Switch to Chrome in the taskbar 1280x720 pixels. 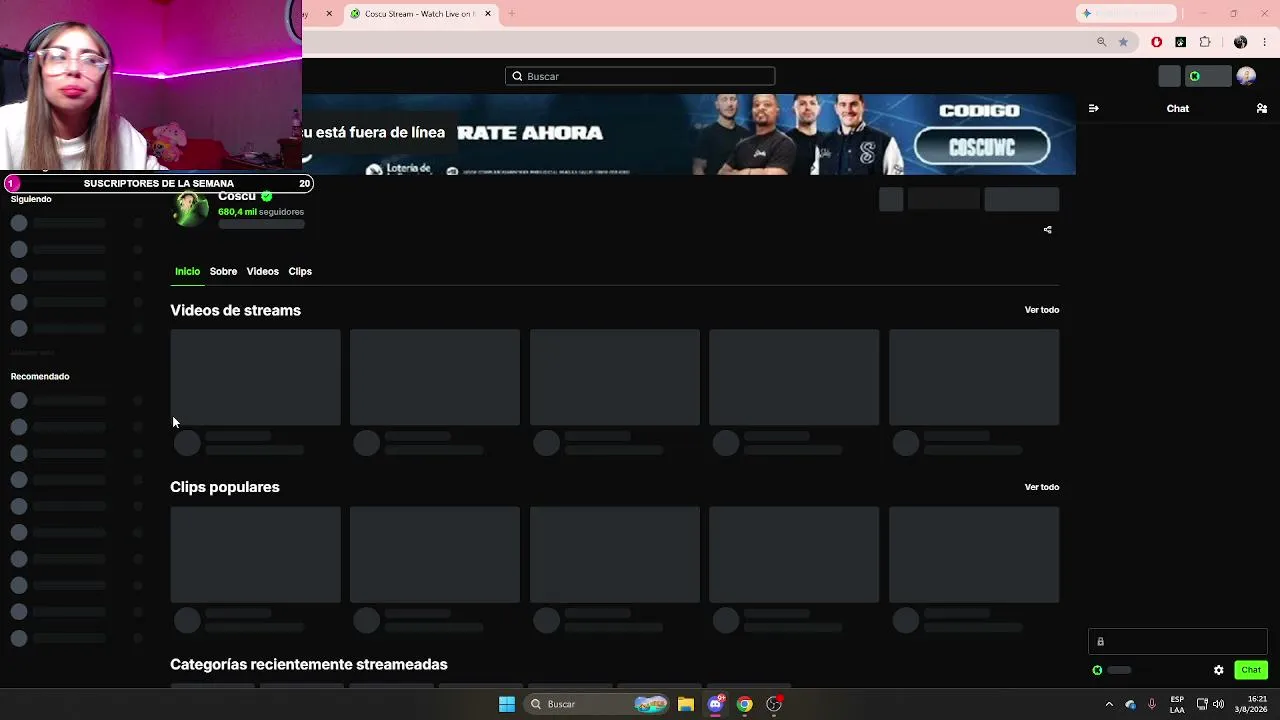point(744,704)
